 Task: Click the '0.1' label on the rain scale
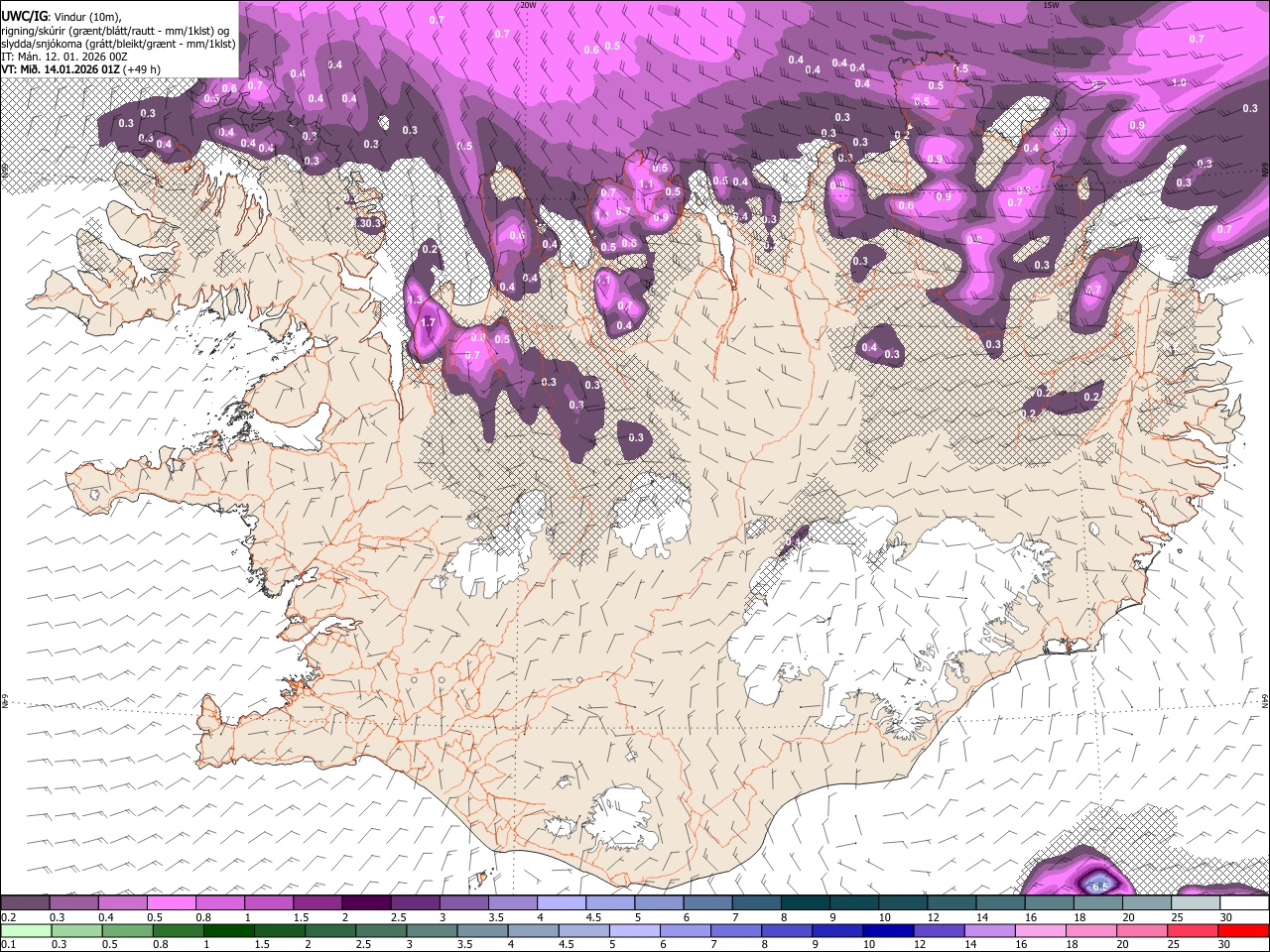click(x=8, y=944)
